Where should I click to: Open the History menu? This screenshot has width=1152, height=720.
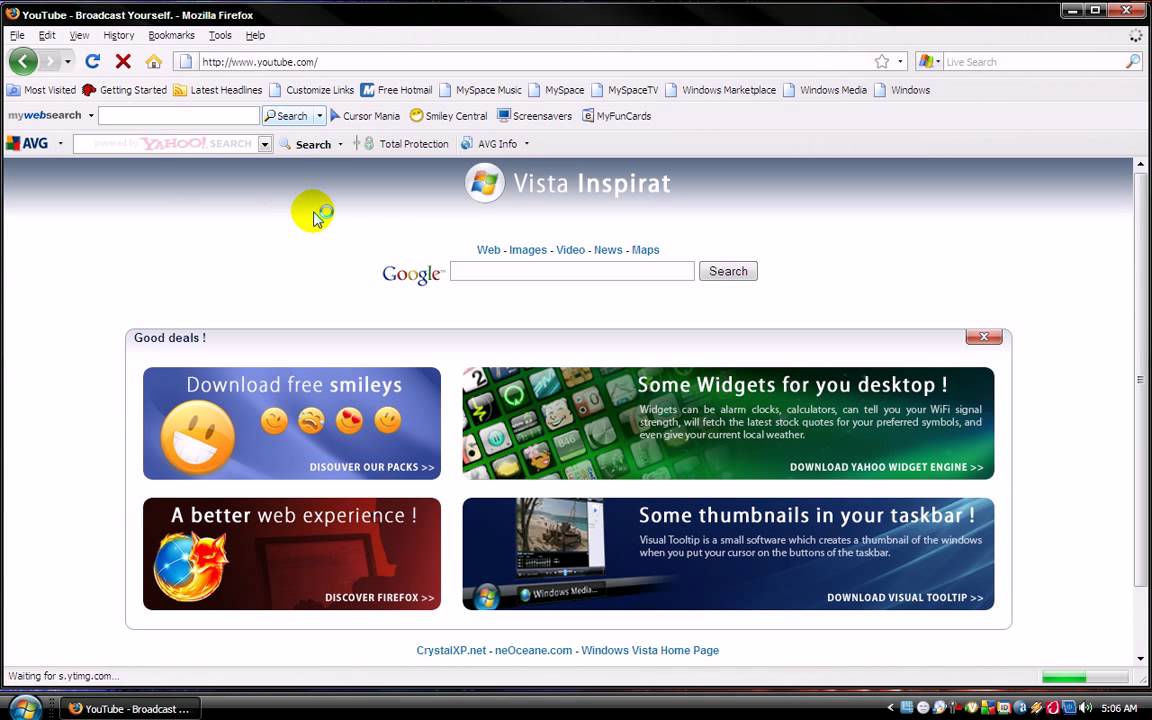118,35
